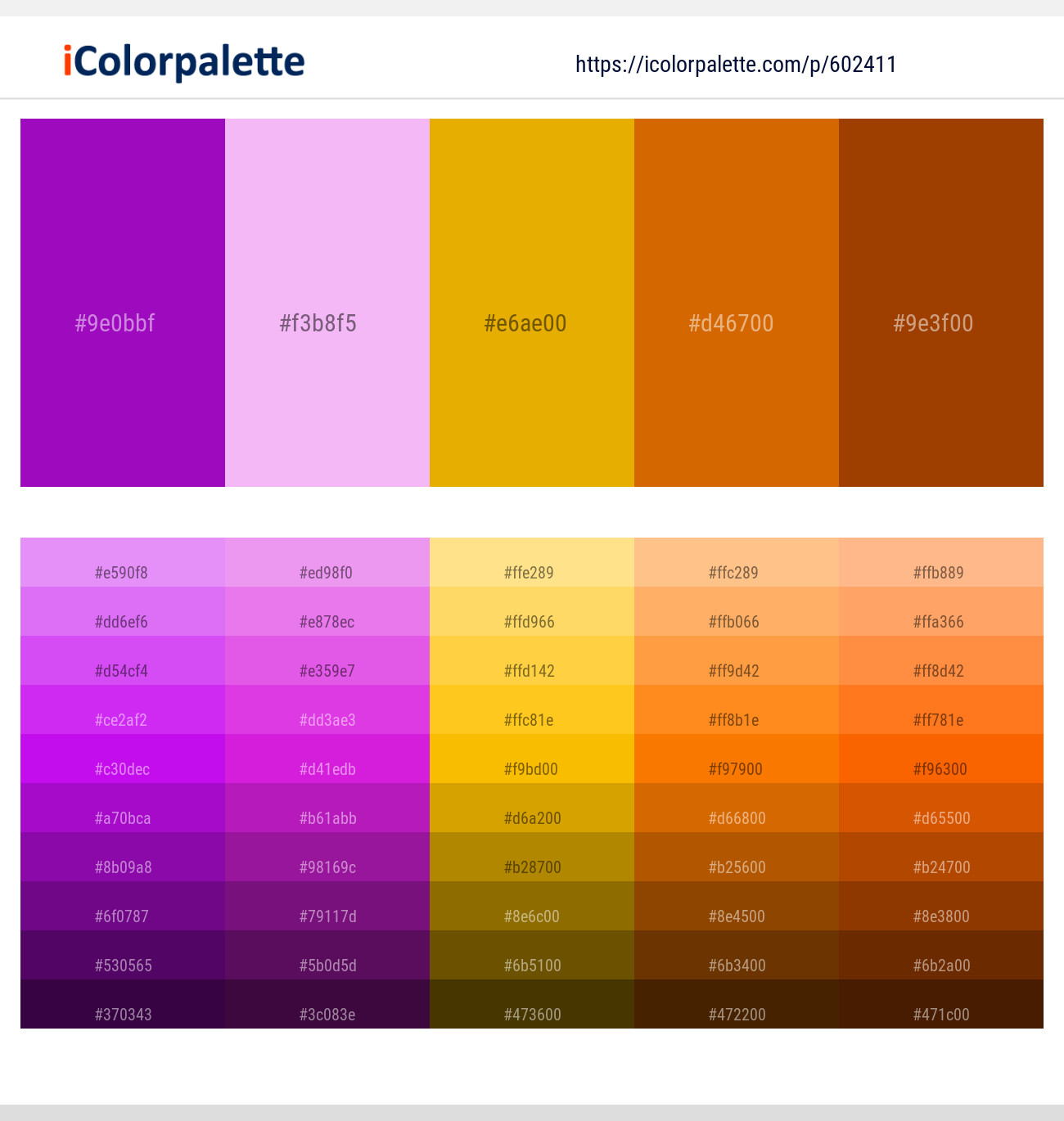
Task: Select the purple #9e0bbf main swatch
Action: click(x=123, y=303)
